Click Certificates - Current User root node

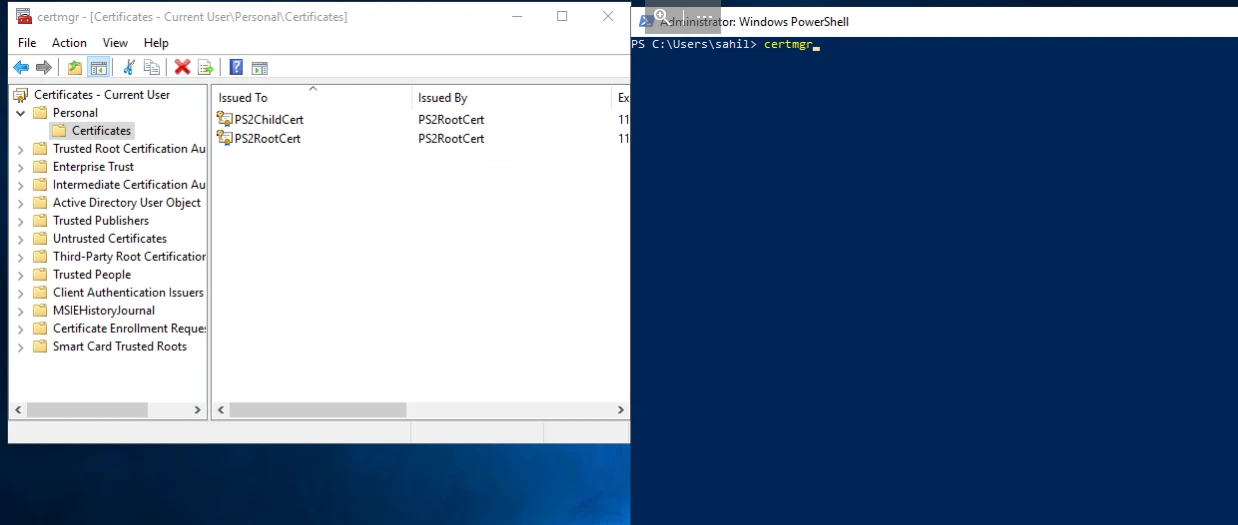point(101,94)
